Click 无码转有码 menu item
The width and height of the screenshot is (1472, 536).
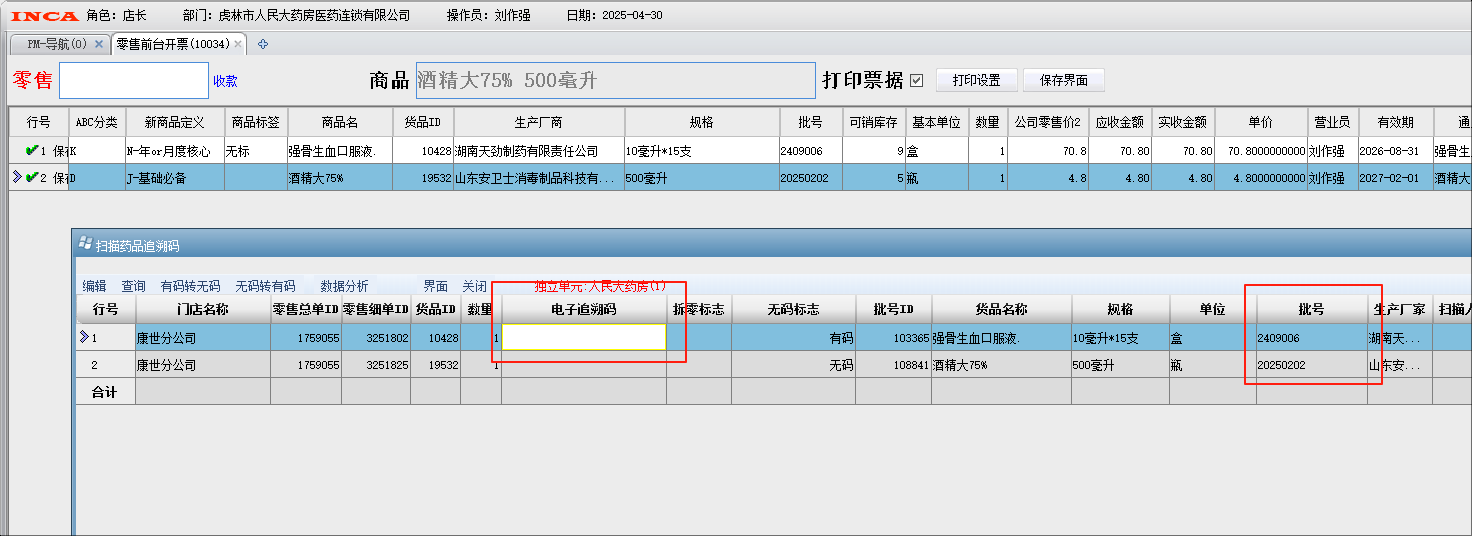265,286
